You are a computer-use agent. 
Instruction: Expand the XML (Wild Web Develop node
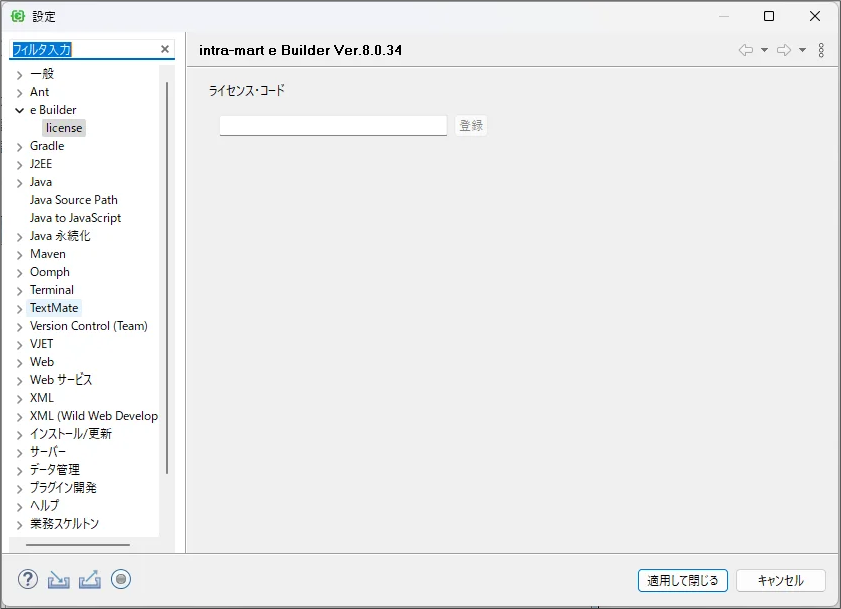click(19, 417)
